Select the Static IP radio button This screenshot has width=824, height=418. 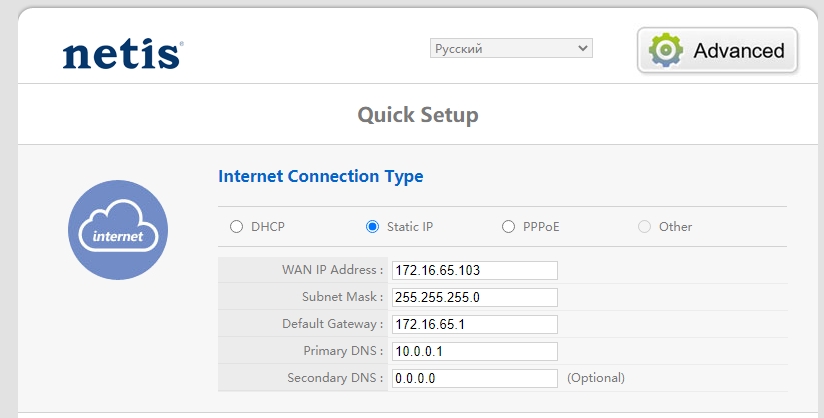373,227
